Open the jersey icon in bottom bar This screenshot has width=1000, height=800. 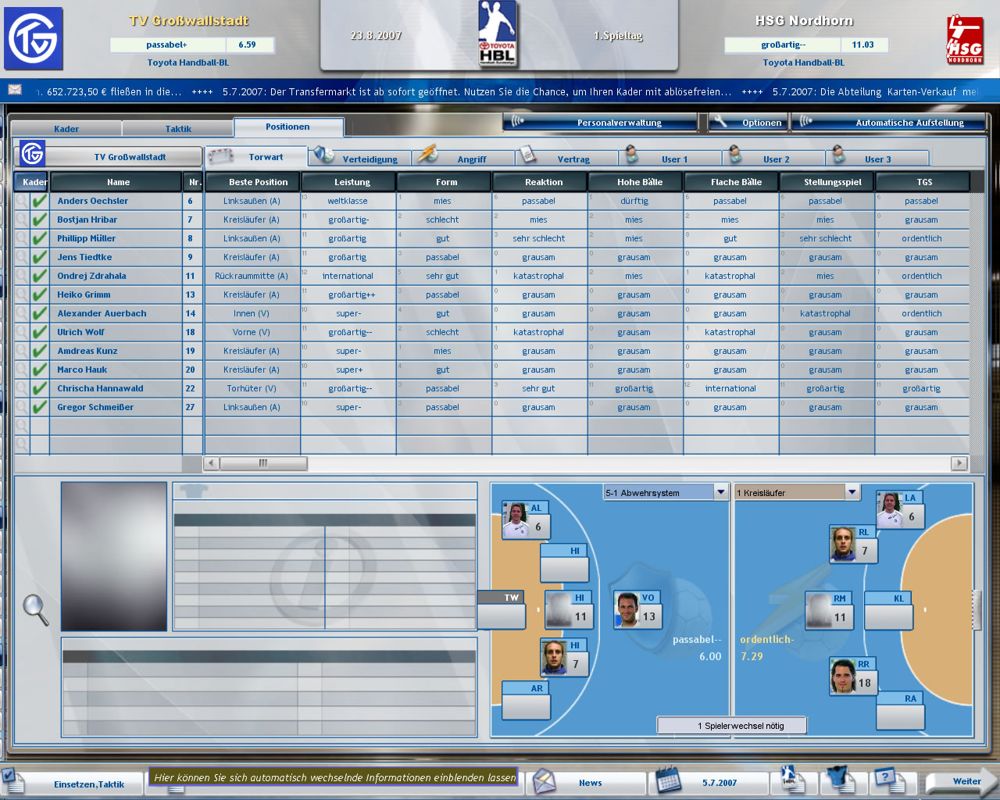(x=836, y=780)
